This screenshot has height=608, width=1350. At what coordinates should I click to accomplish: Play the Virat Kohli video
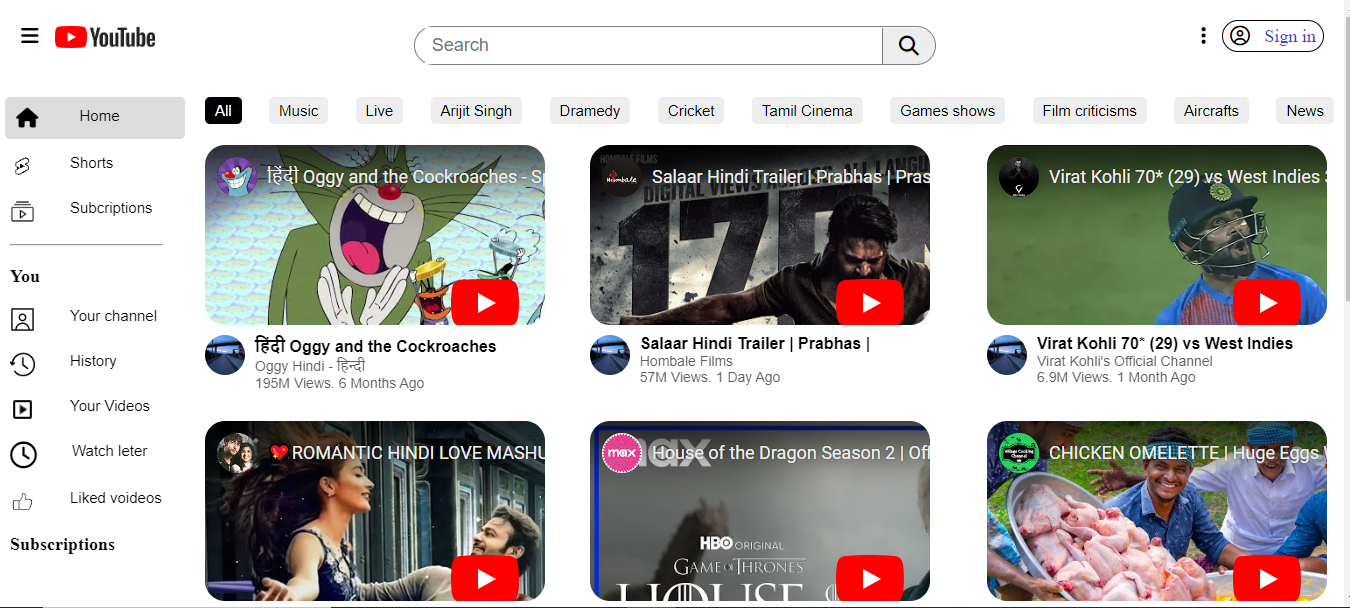1266,303
